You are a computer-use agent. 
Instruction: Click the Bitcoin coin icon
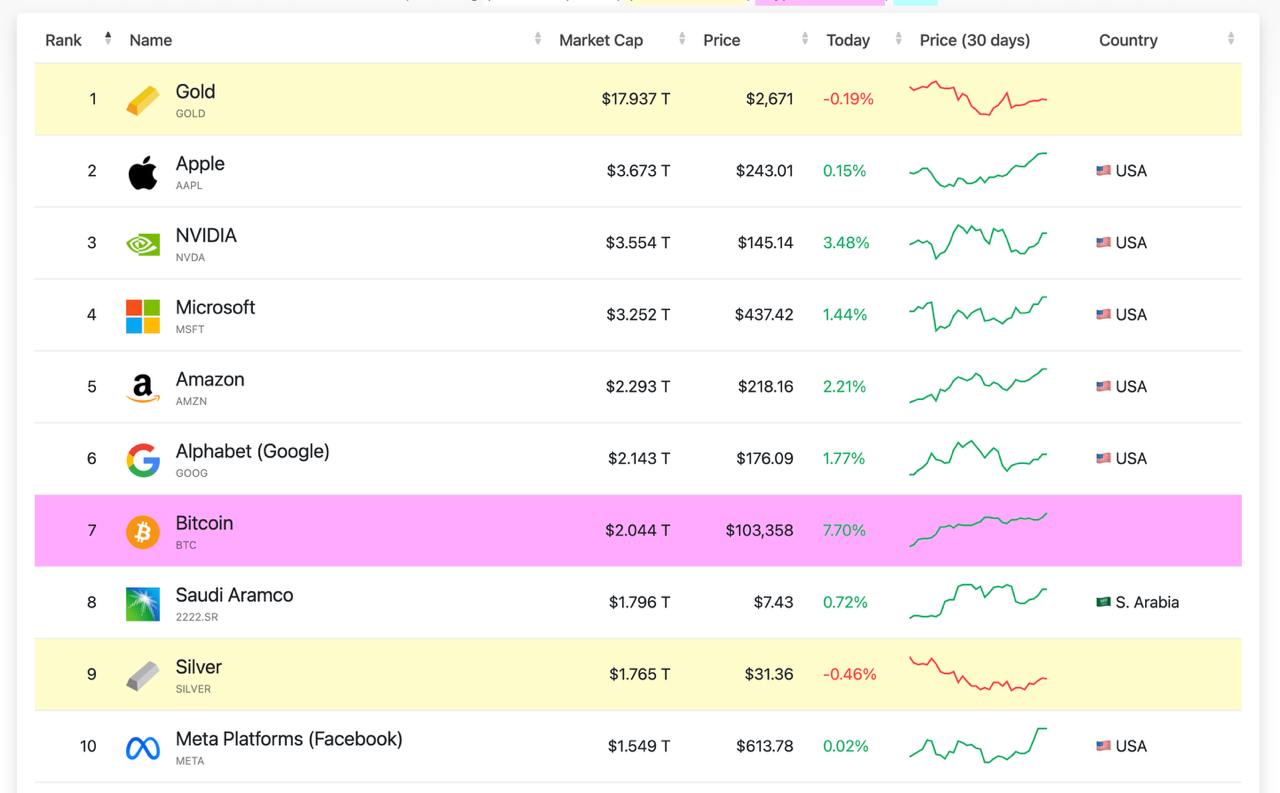tap(143, 532)
